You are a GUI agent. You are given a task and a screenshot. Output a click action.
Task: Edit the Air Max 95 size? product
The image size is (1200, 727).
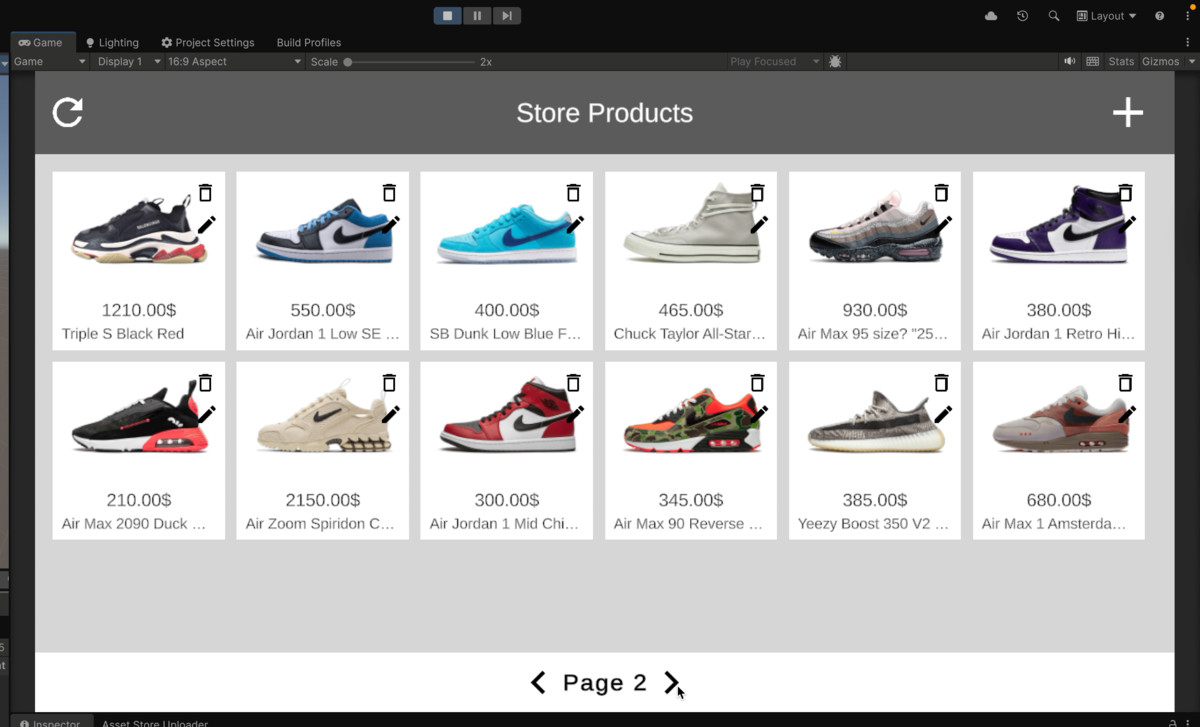[x=942, y=225]
